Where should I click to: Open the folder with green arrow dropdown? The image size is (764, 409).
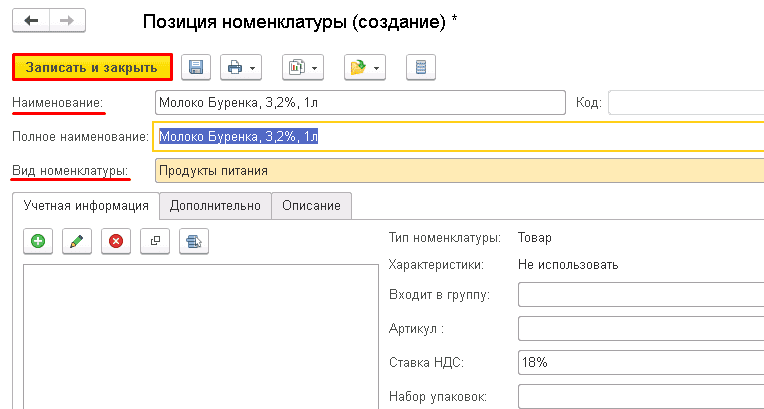point(364,67)
